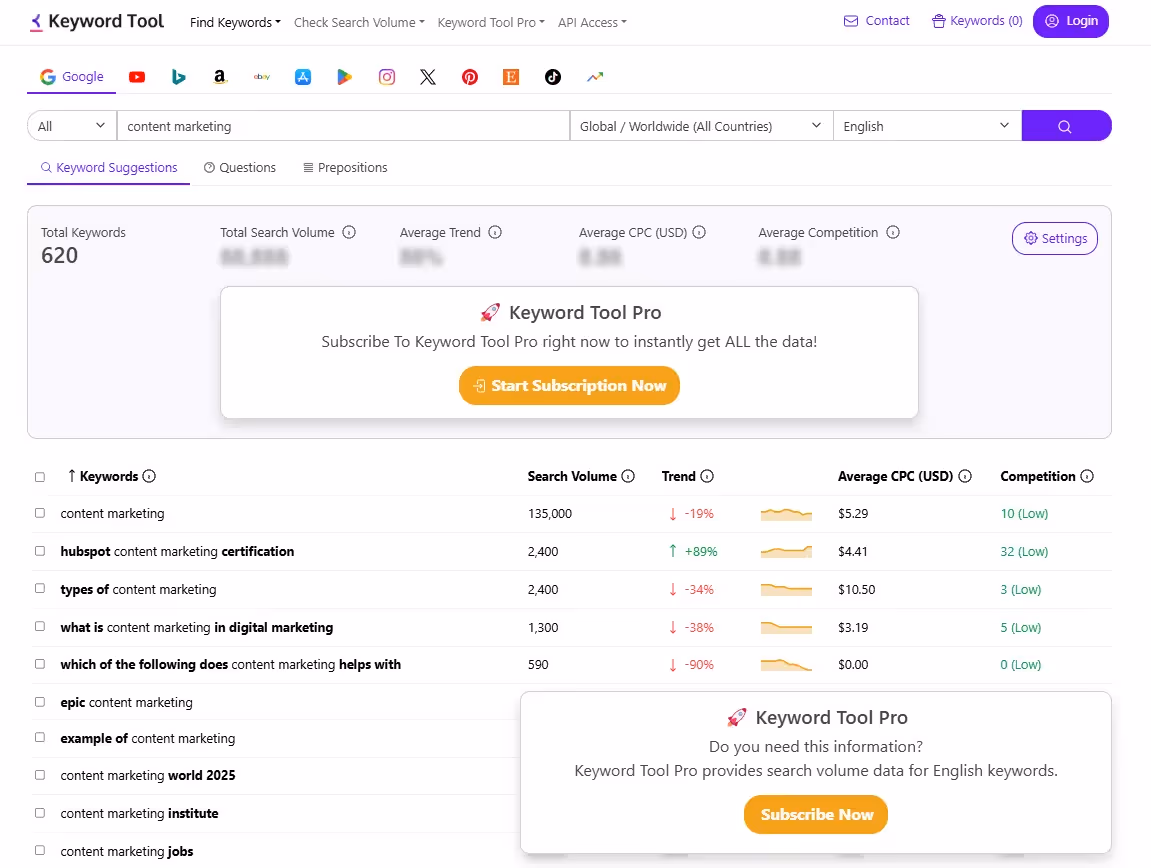Open the Settings button

point(1055,238)
